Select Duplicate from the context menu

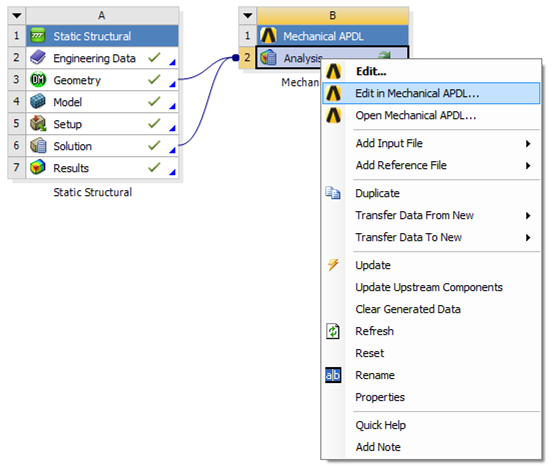(431, 193)
